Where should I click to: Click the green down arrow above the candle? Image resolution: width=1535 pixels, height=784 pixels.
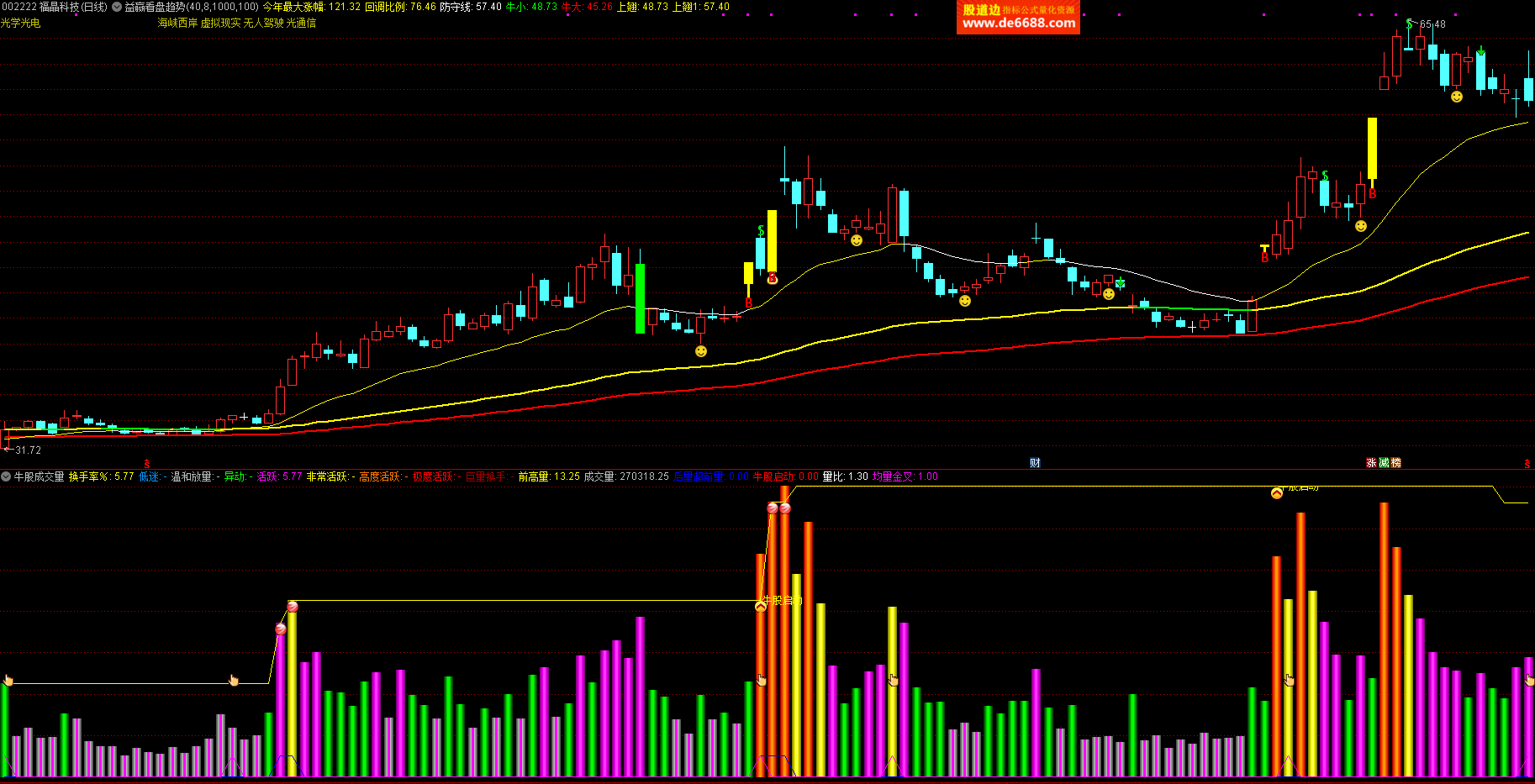[1480, 52]
